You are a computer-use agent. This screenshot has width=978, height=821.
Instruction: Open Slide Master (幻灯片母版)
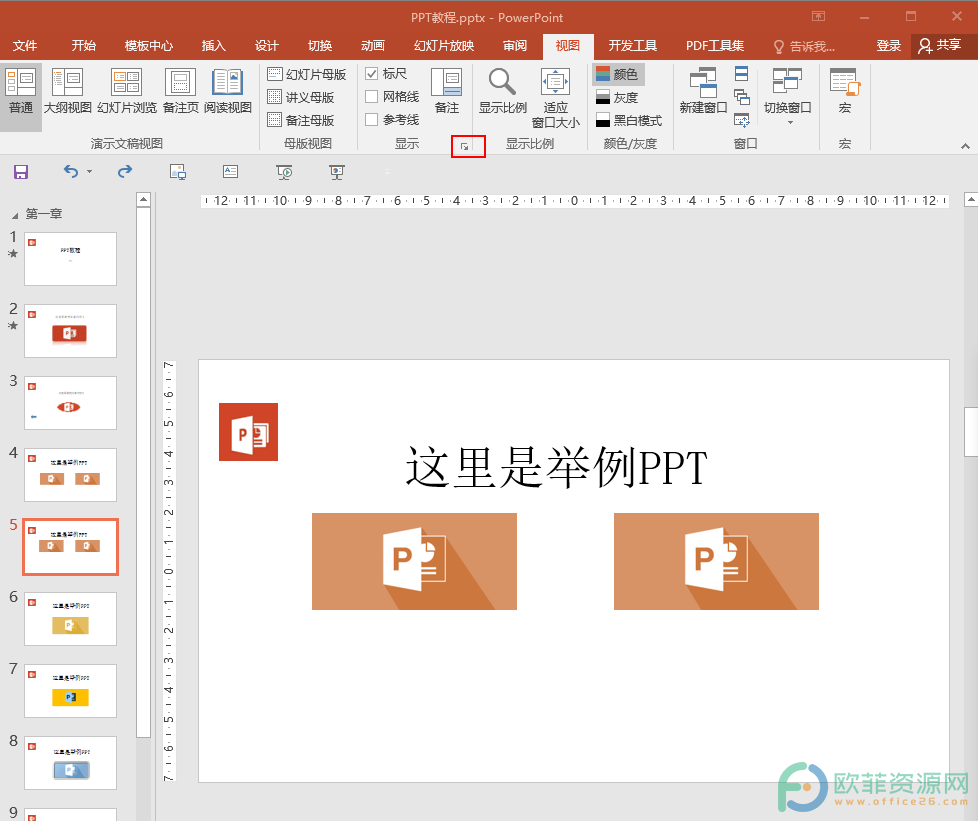point(307,74)
